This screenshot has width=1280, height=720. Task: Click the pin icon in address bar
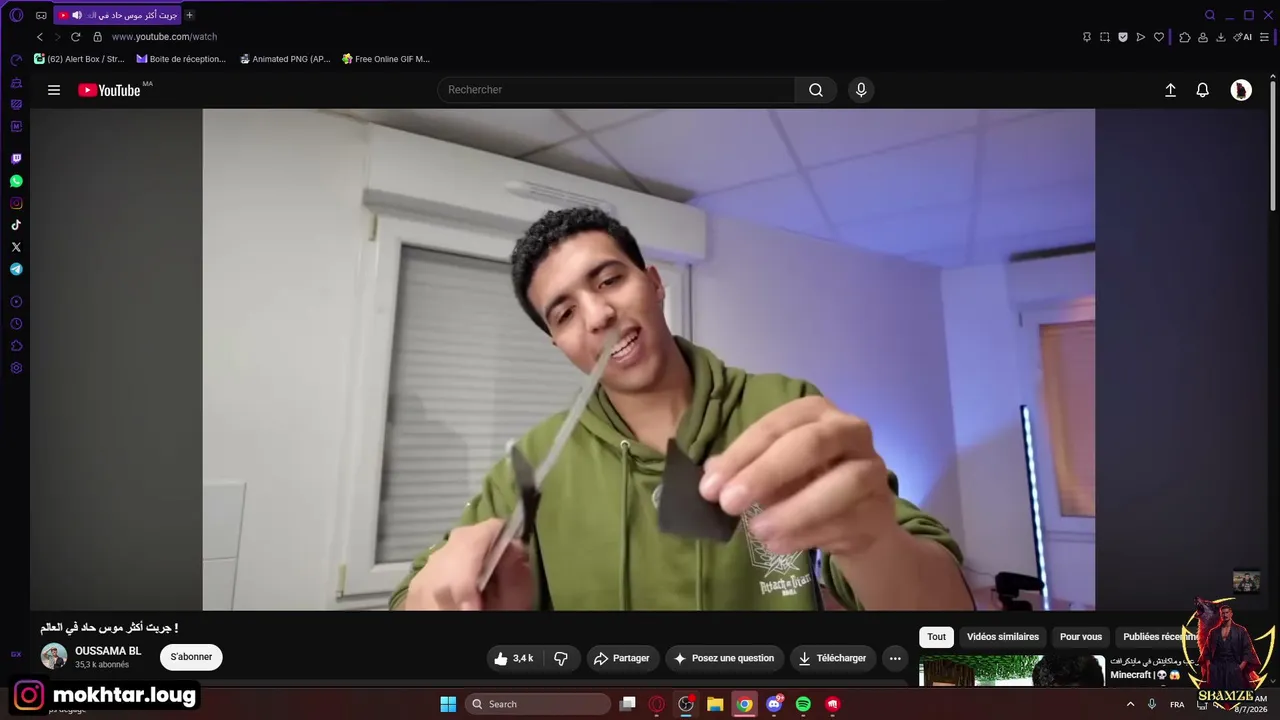click(1087, 37)
